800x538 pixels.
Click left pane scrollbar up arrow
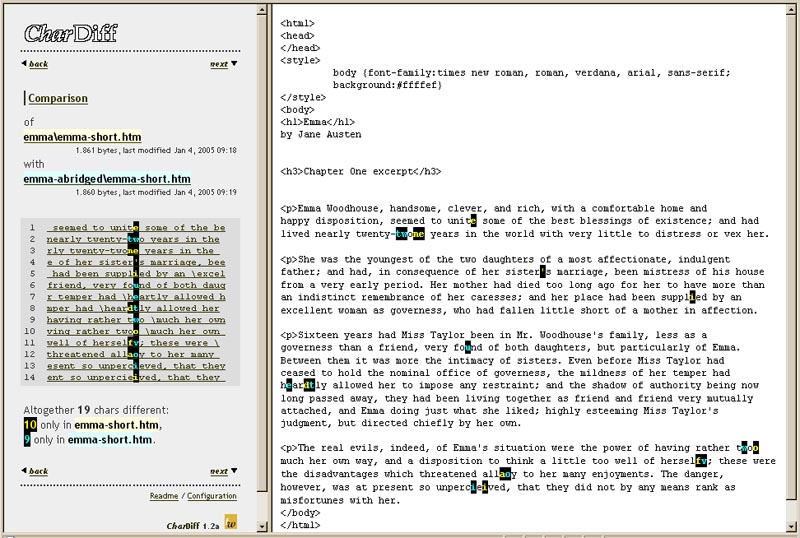(x=262, y=9)
